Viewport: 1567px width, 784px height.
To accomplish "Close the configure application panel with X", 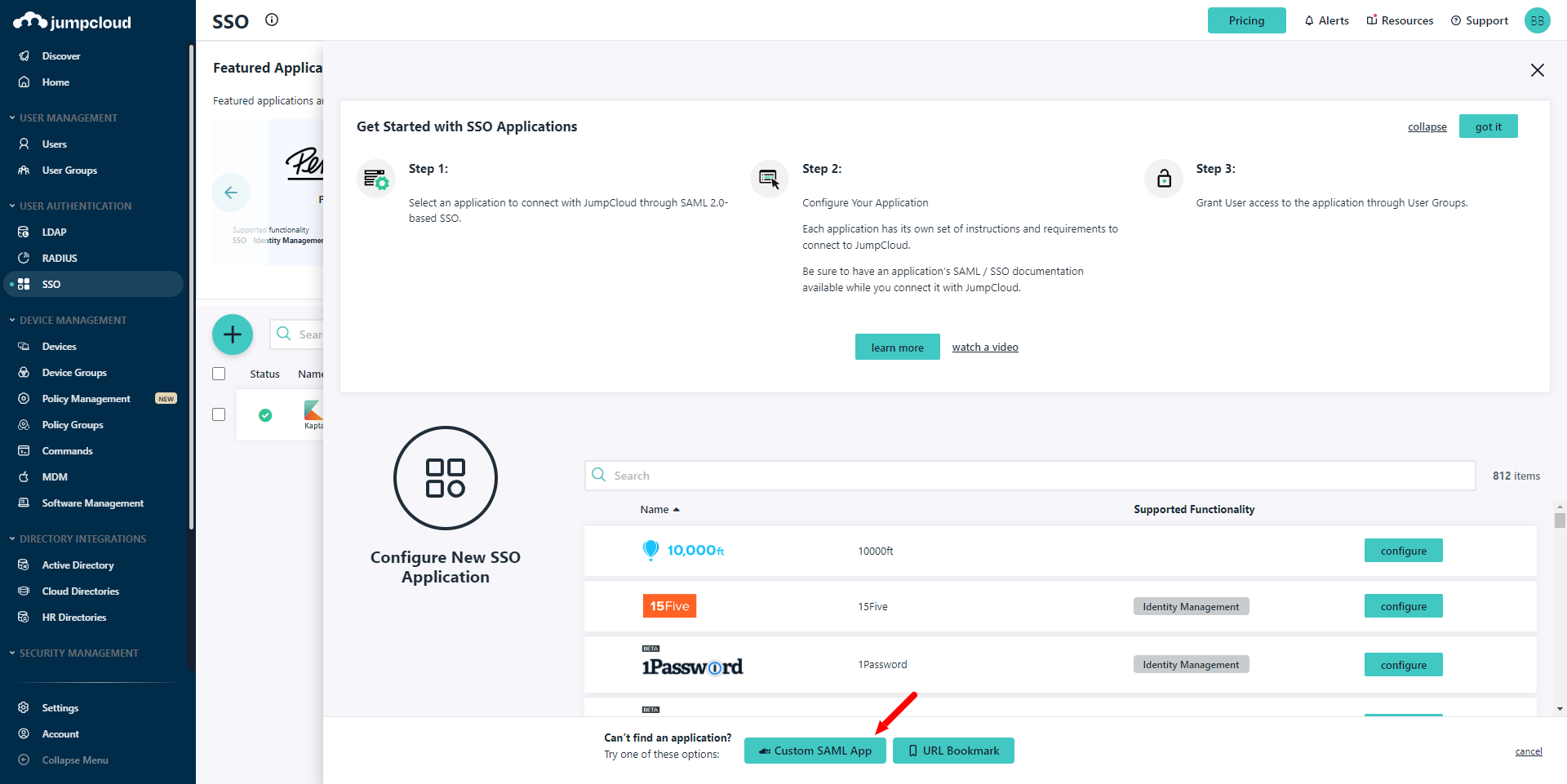I will coord(1537,70).
